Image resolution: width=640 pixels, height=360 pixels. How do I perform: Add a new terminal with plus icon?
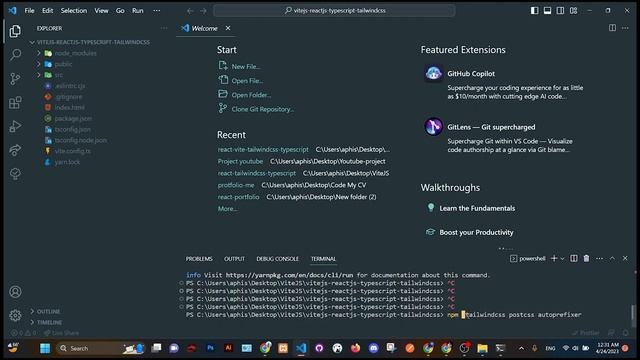554,258
